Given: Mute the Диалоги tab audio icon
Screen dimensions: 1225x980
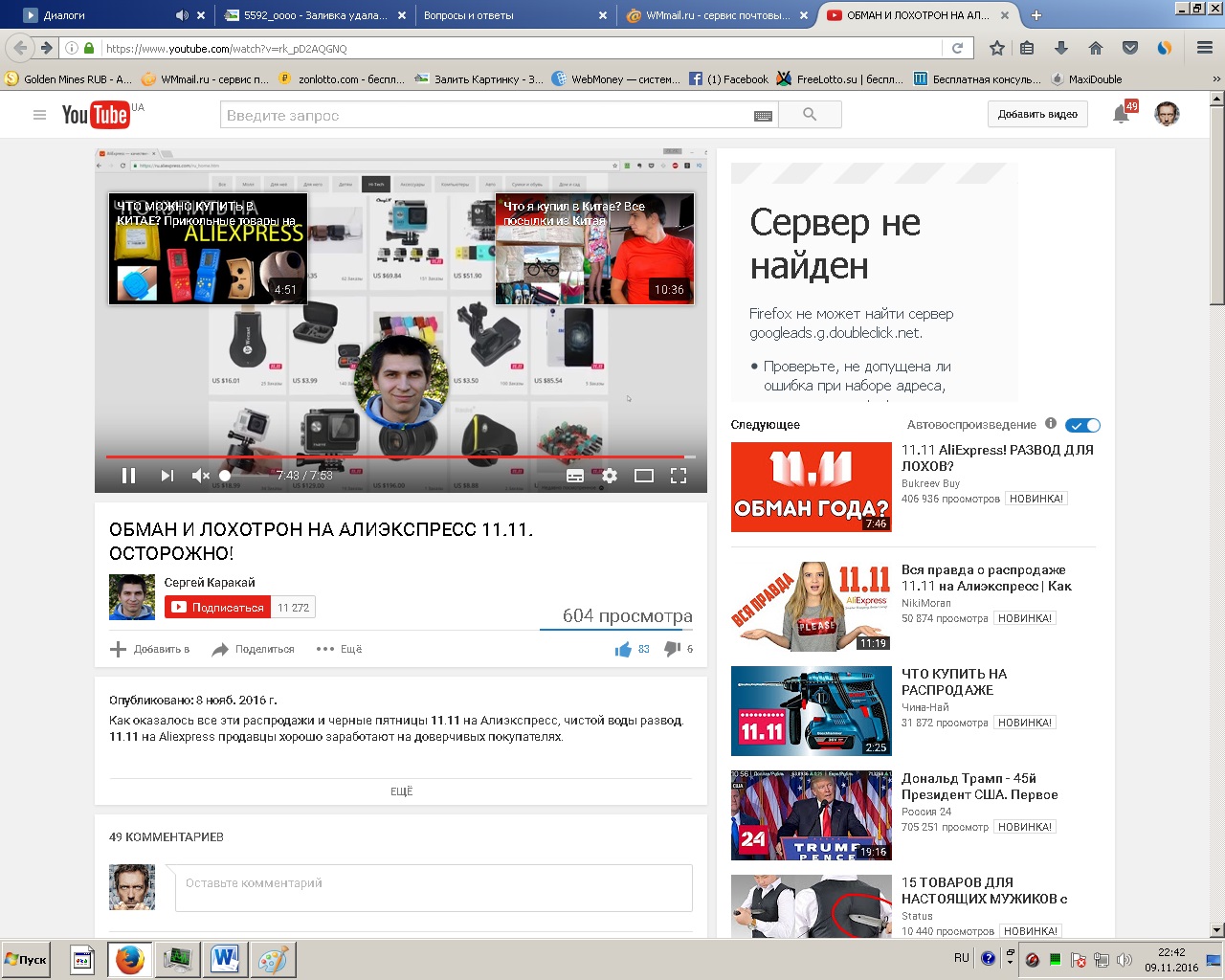Looking at the screenshot, I should click(182, 15).
